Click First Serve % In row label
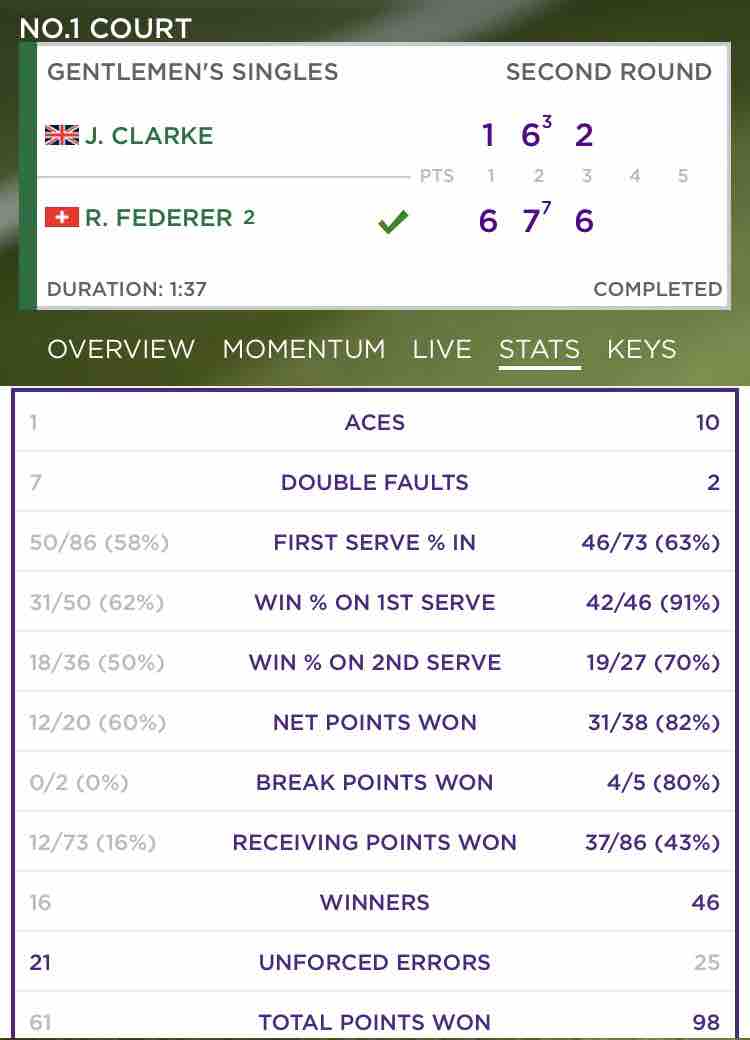750x1040 pixels. click(x=375, y=543)
